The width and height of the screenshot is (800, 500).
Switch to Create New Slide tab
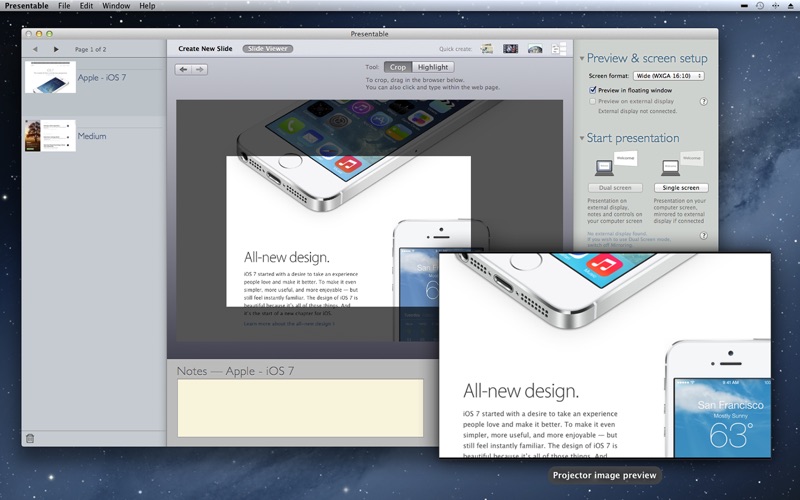tap(205, 48)
